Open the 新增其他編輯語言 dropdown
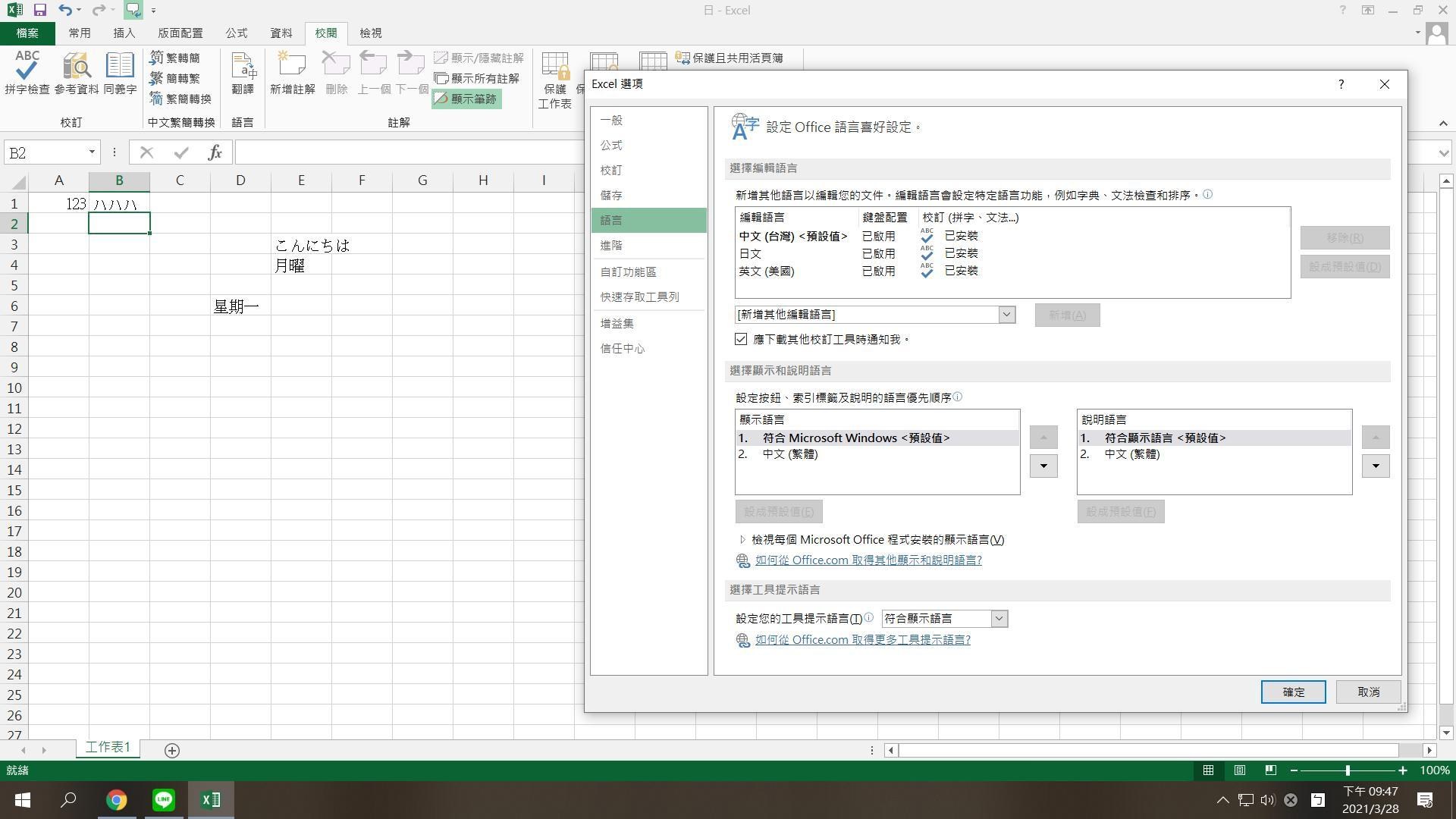1456x819 pixels. pyautogui.click(x=1006, y=314)
